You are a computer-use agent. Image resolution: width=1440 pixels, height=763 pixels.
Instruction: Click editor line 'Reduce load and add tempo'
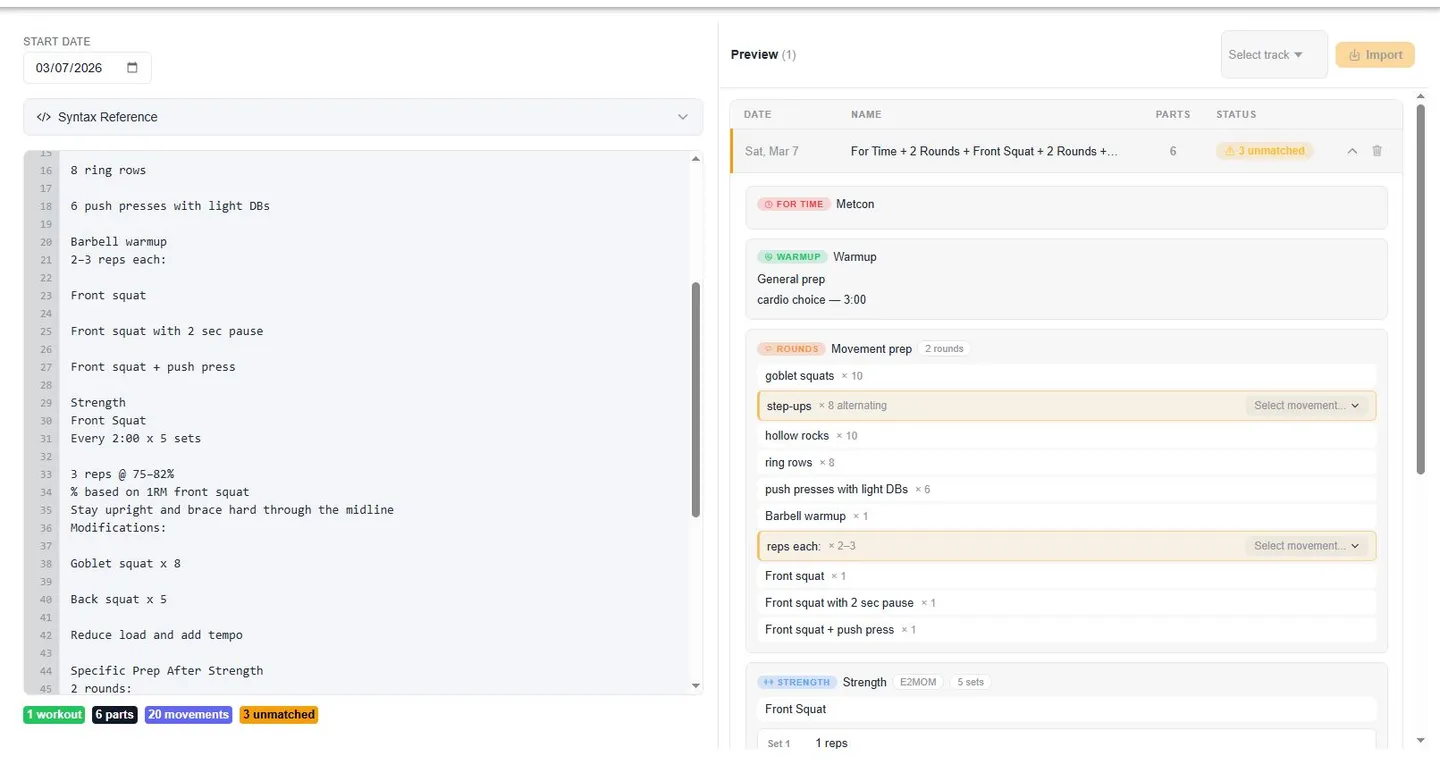click(157, 635)
